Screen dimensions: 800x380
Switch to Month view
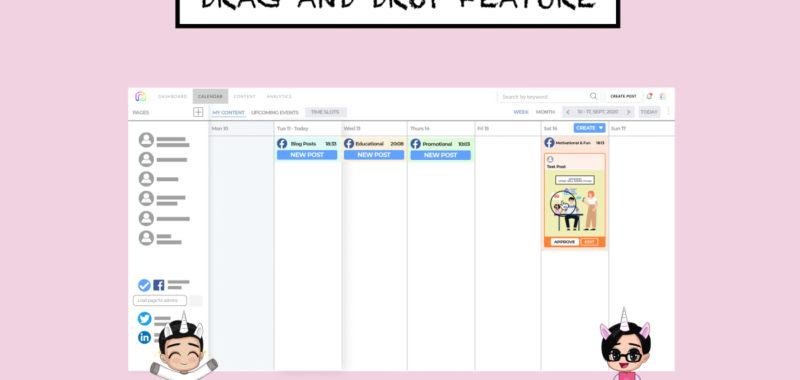545,112
